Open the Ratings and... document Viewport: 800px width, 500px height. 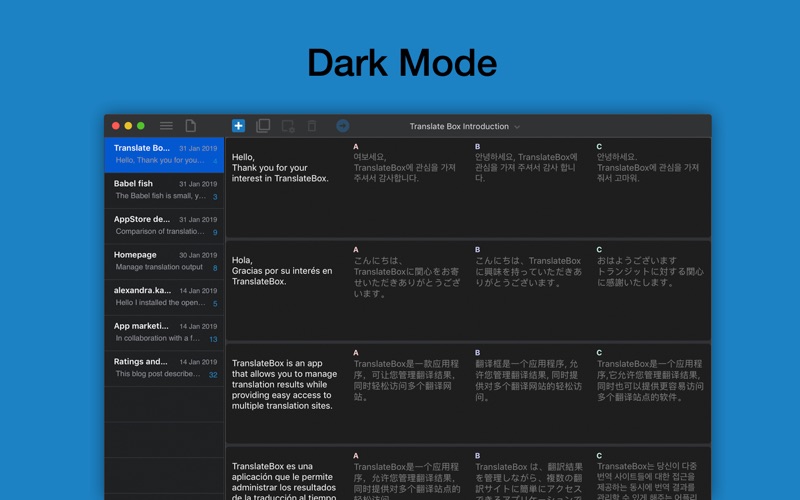click(x=164, y=368)
